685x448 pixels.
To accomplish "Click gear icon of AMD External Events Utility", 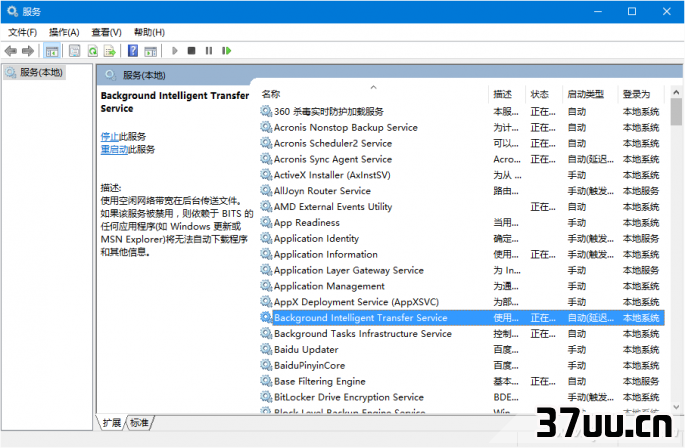I will (x=266, y=206).
